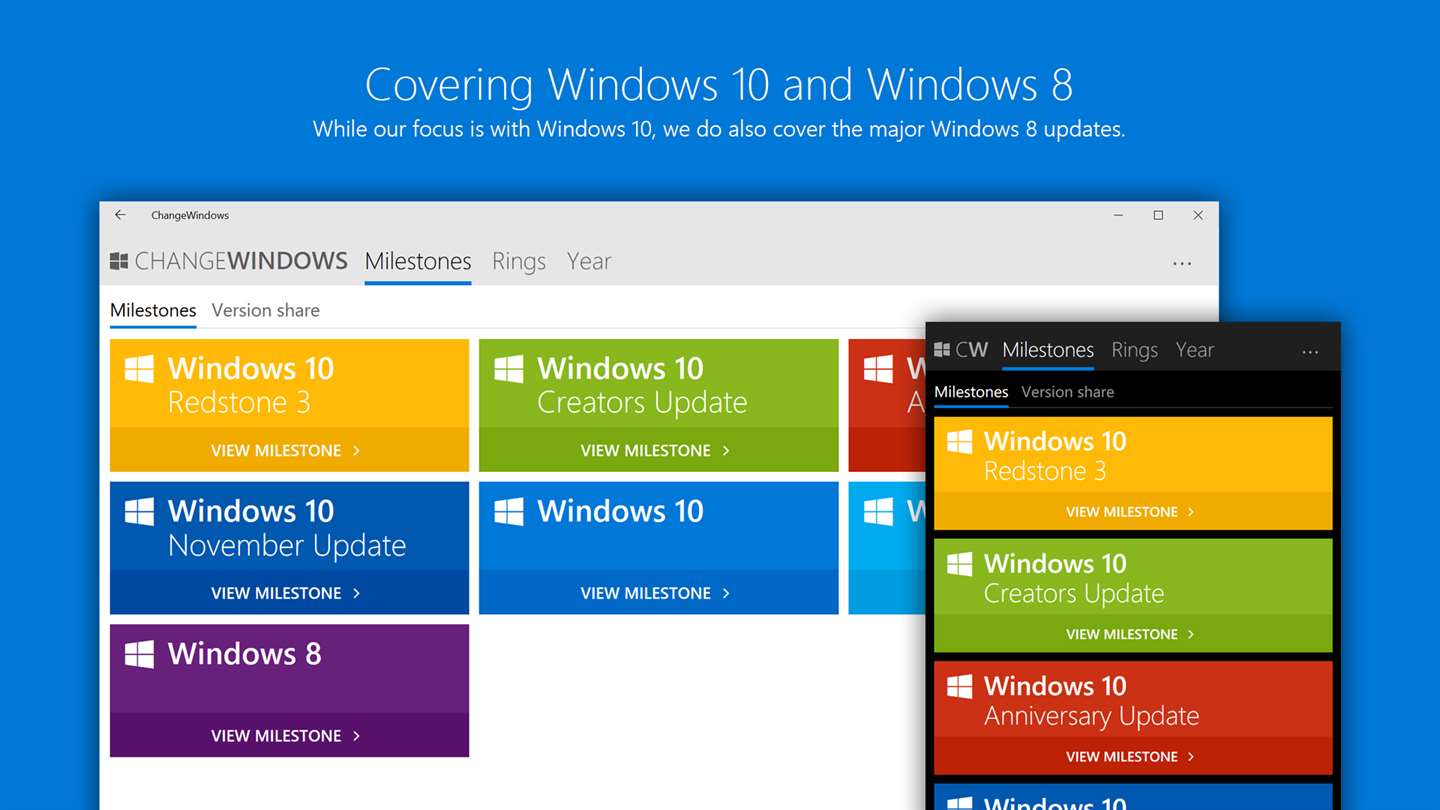Open the Year tab in mobile window
Viewport: 1440px width, 810px height.
tap(1195, 350)
